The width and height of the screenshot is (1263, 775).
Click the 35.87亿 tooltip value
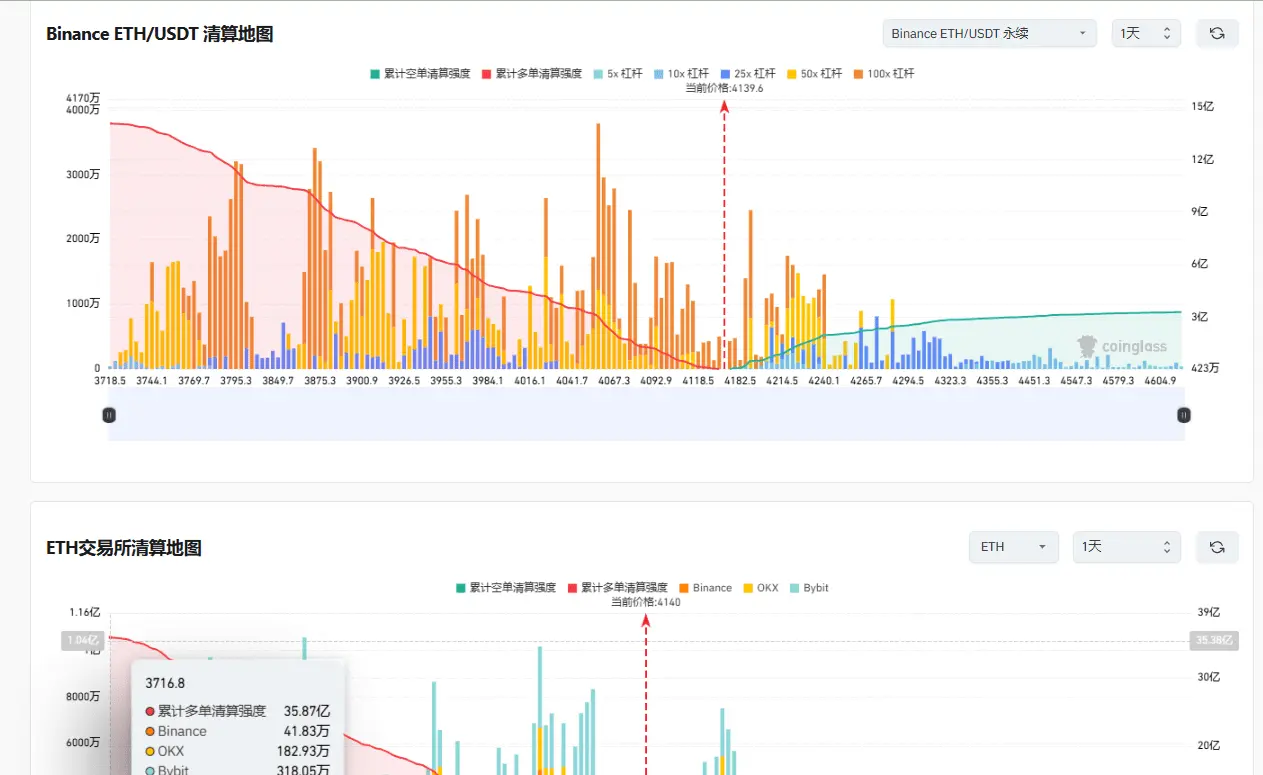(x=306, y=711)
